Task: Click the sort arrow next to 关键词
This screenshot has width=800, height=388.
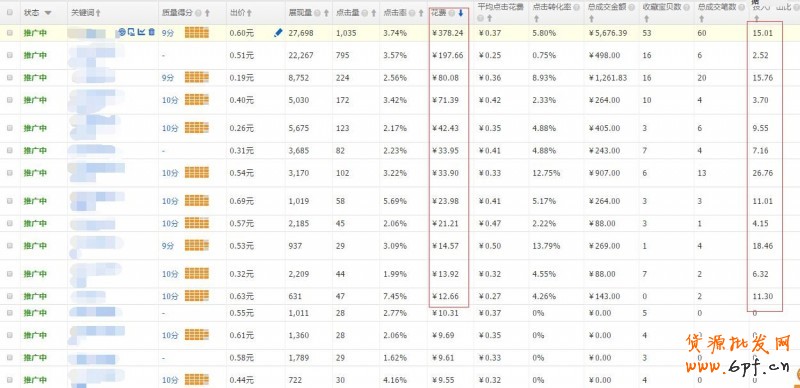Action: [x=98, y=13]
